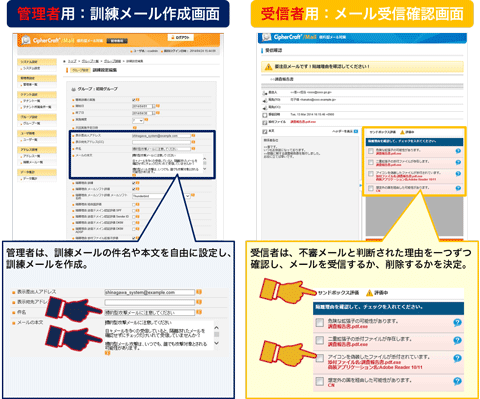Open グループ一覧 in the admin sidebar
This screenshot has width=480, height=399.
[32, 123]
